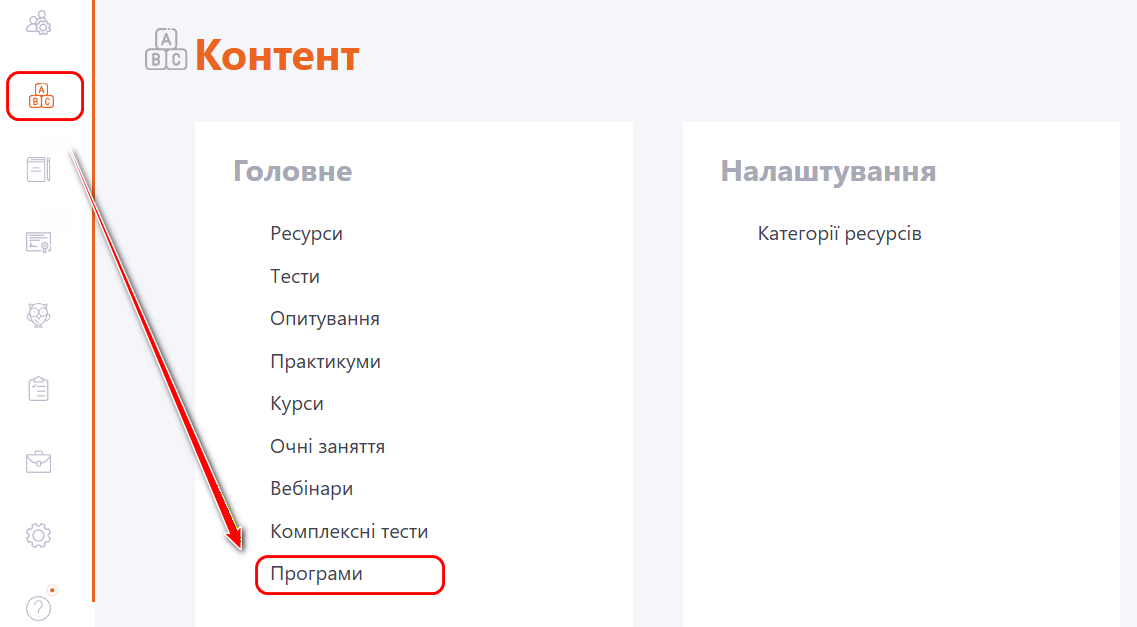This screenshot has width=1137, height=627.
Task: Open the certificate sidebar icon
Action: pos(38,242)
